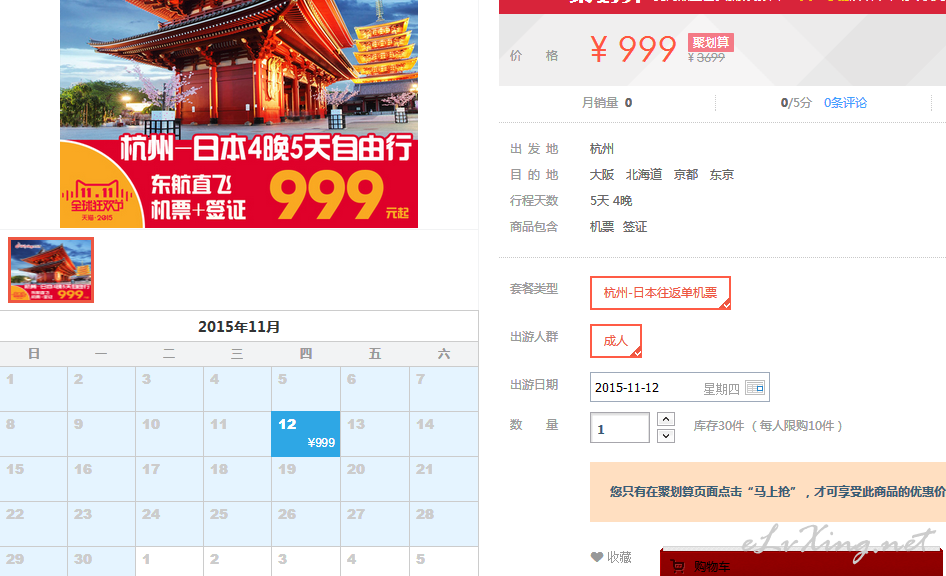Screen dimensions: 946x576
Task: Click the 聚划算 badge
Action: point(711,42)
